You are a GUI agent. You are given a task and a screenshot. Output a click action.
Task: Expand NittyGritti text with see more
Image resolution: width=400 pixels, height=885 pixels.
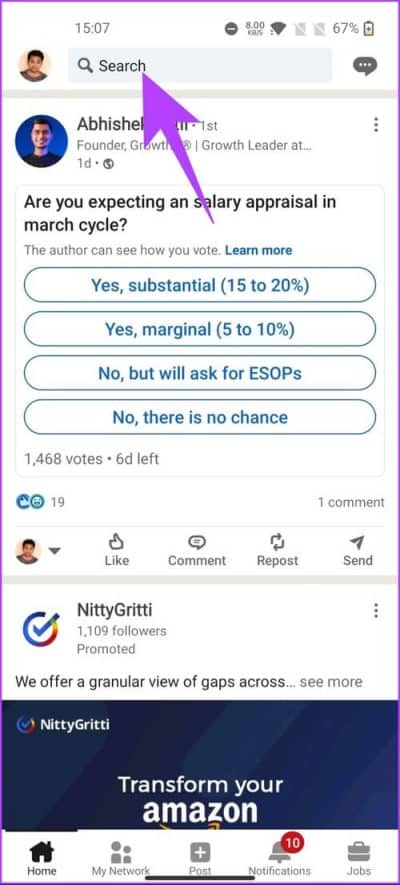(331, 682)
